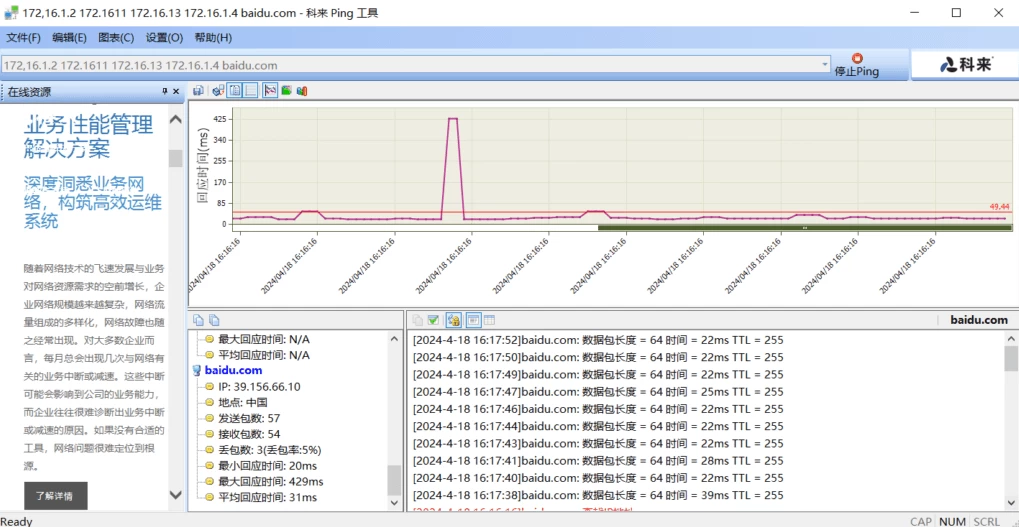Click the 了解详情 button
Image resolution: width=1019 pixels, height=527 pixels.
coord(55,496)
